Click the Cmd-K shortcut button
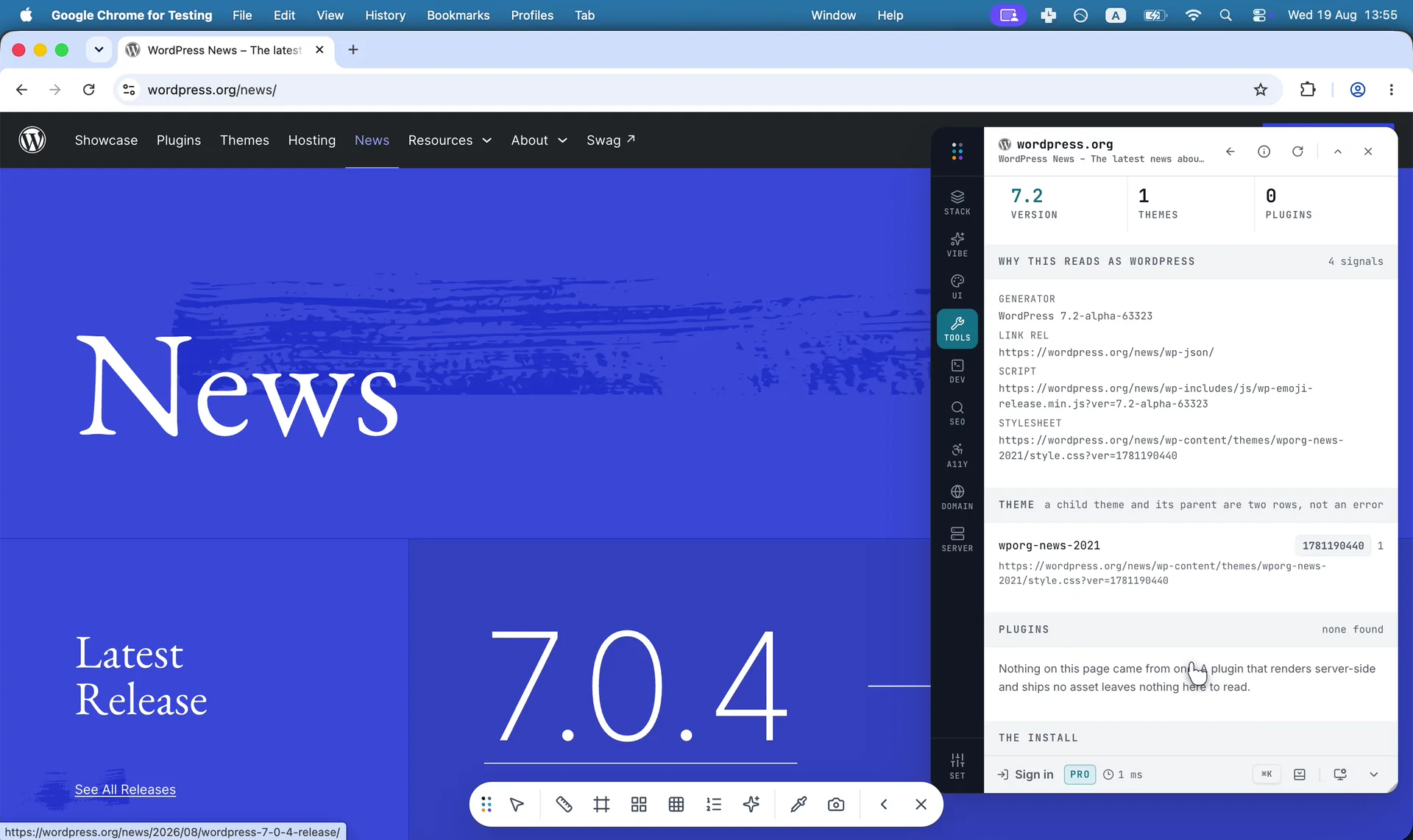 1267,775
